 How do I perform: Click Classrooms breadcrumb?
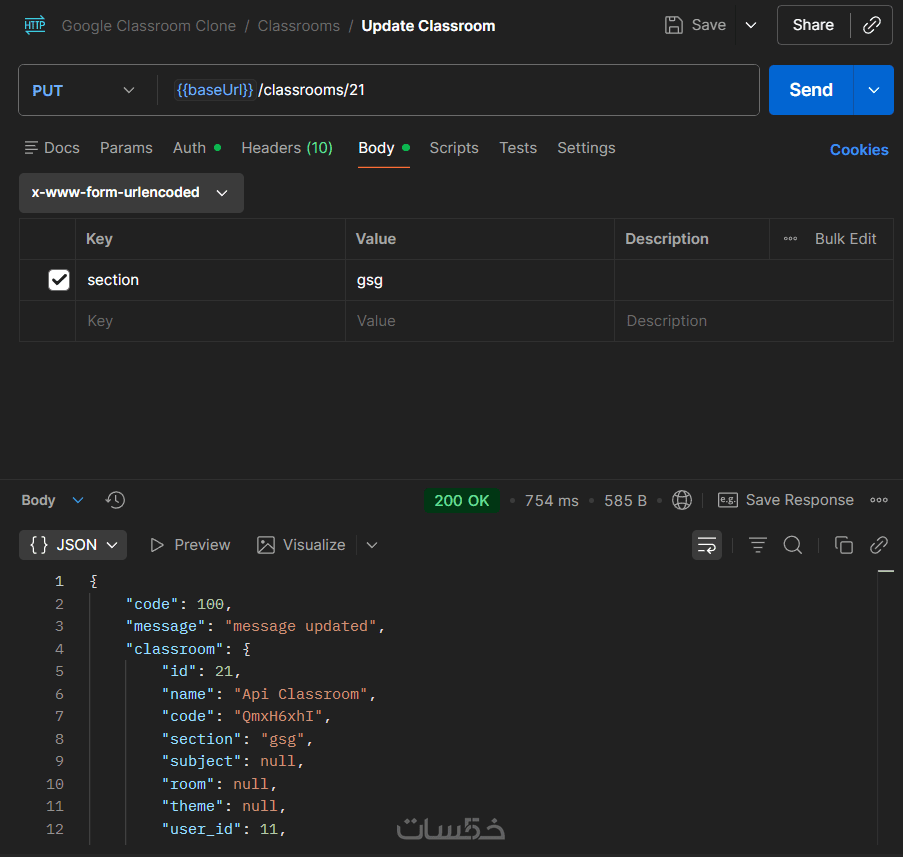click(x=298, y=26)
